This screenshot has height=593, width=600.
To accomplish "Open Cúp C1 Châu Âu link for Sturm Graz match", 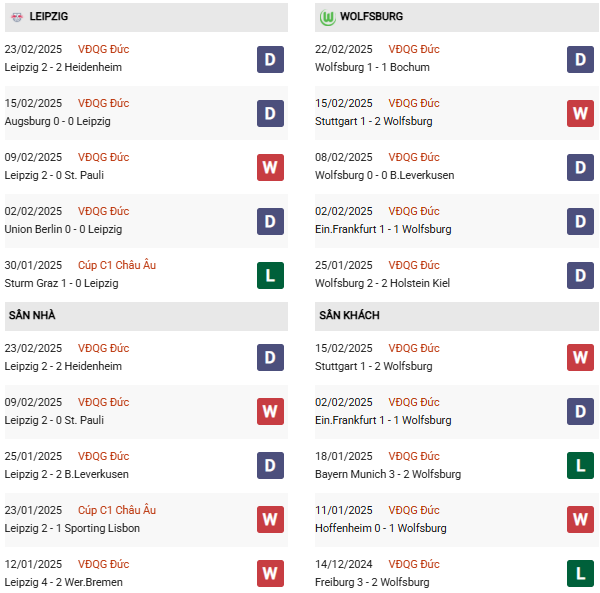I will click(117, 265).
